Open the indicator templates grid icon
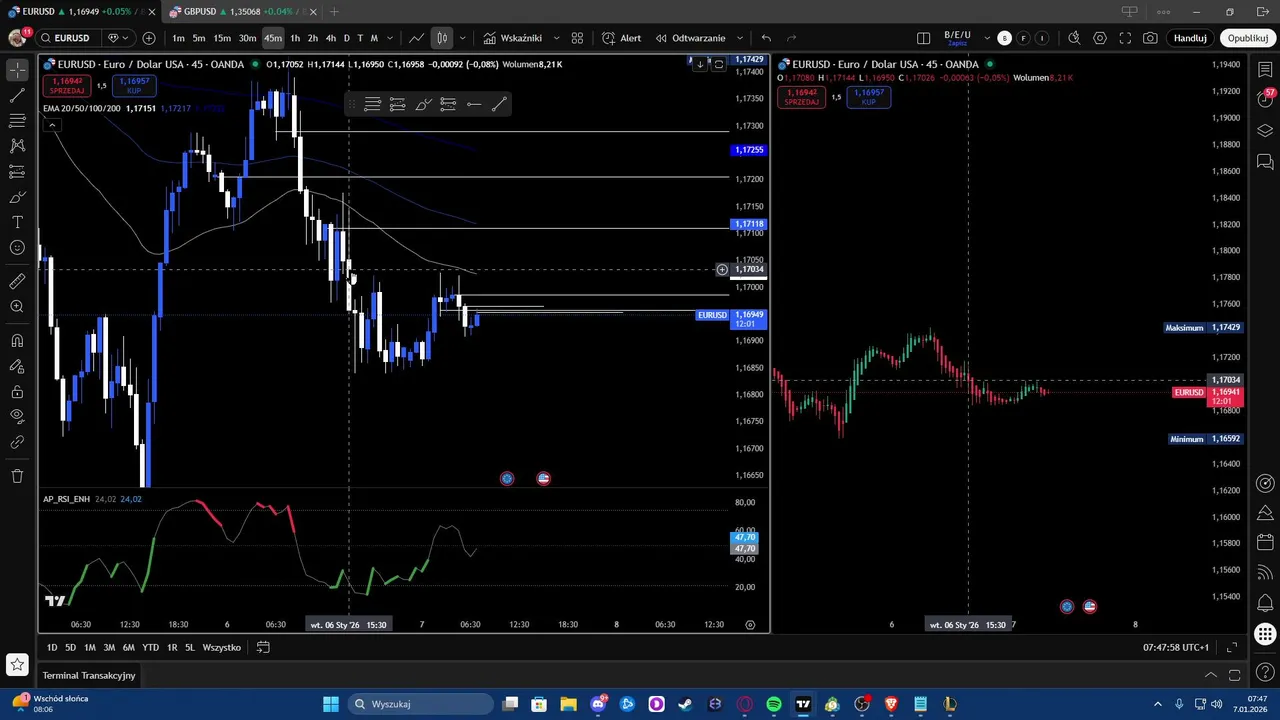1280x720 pixels. [x=577, y=38]
